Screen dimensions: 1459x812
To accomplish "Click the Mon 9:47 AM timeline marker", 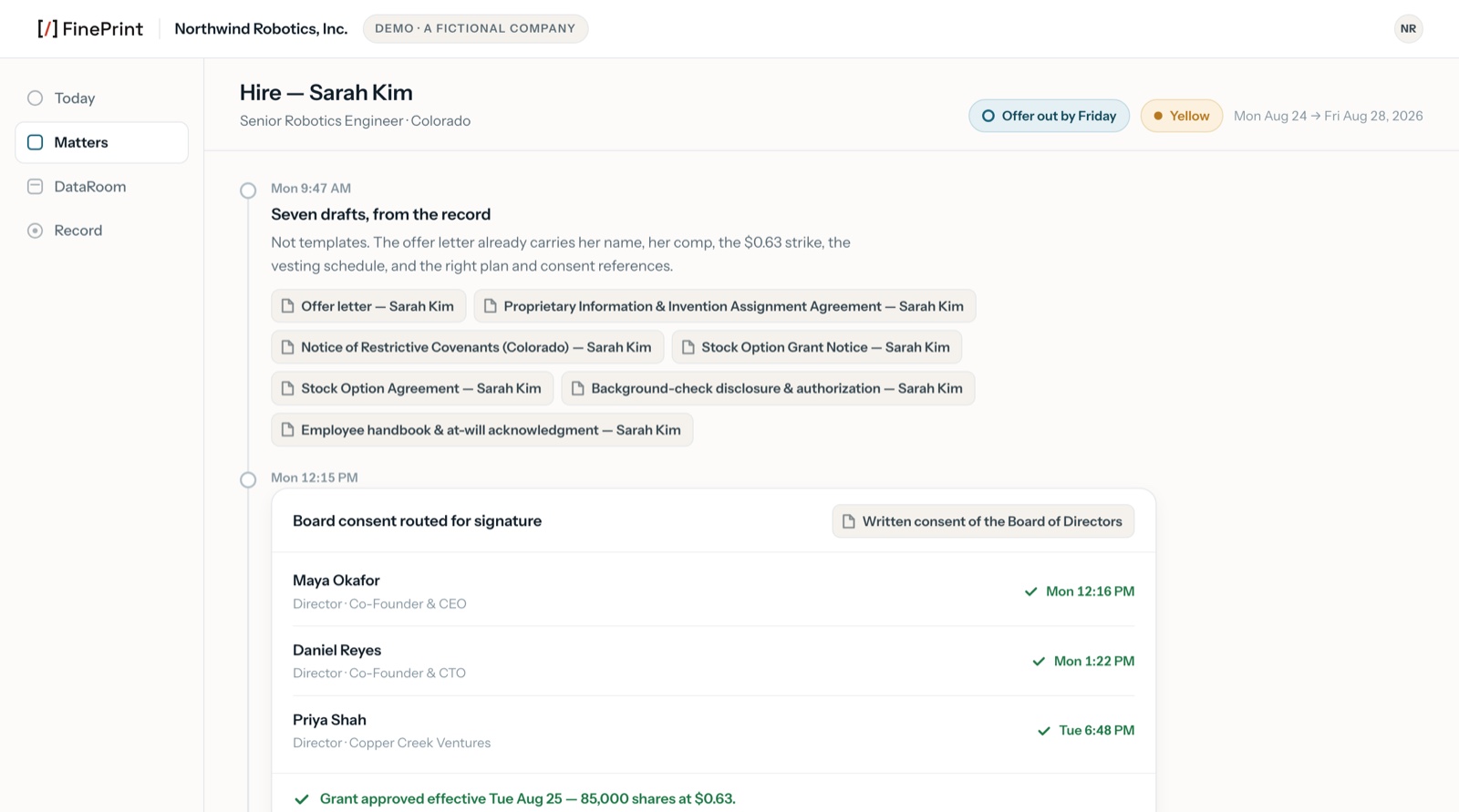I will click(248, 190).
